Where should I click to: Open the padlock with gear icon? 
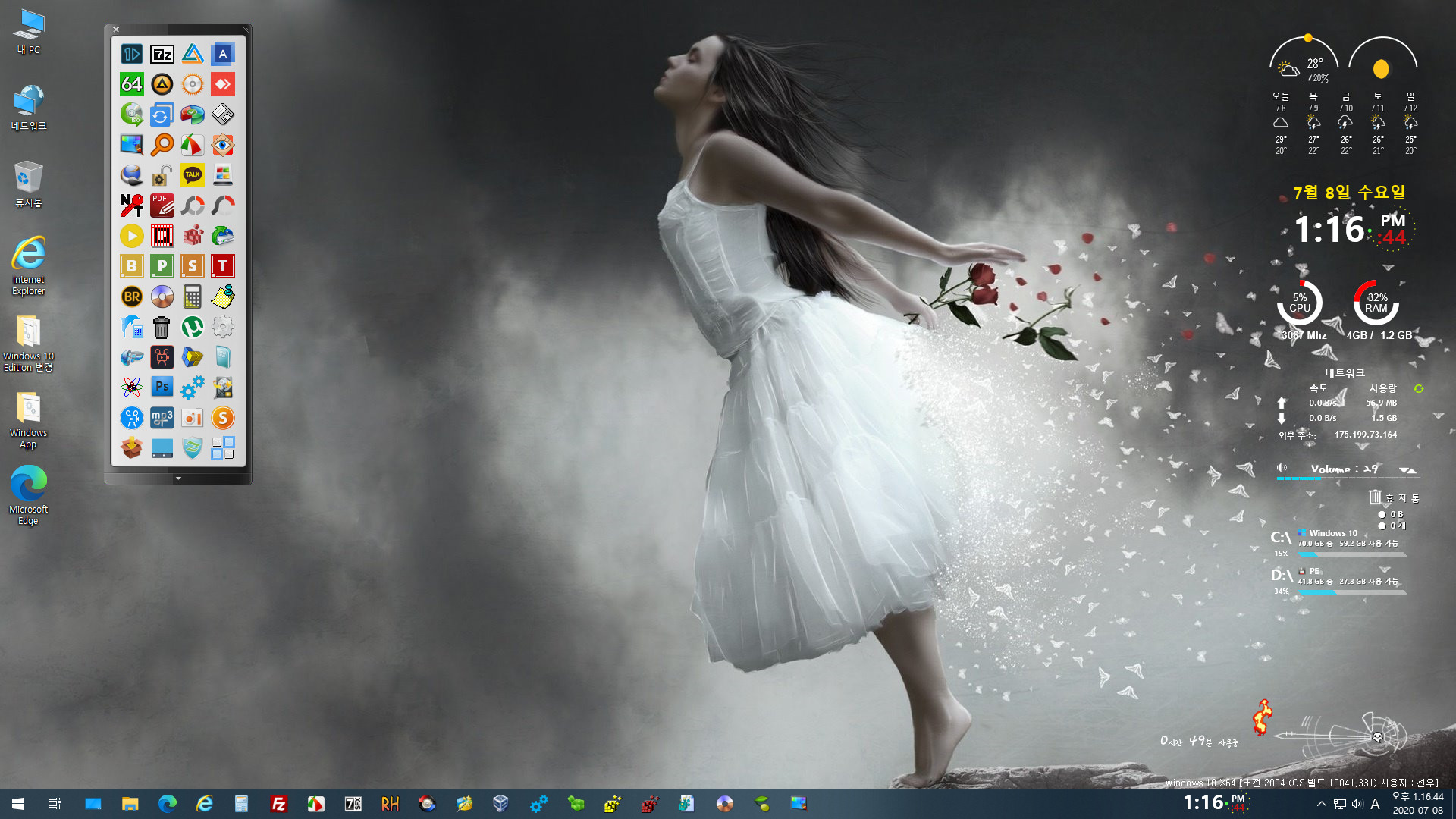point(162,175)
